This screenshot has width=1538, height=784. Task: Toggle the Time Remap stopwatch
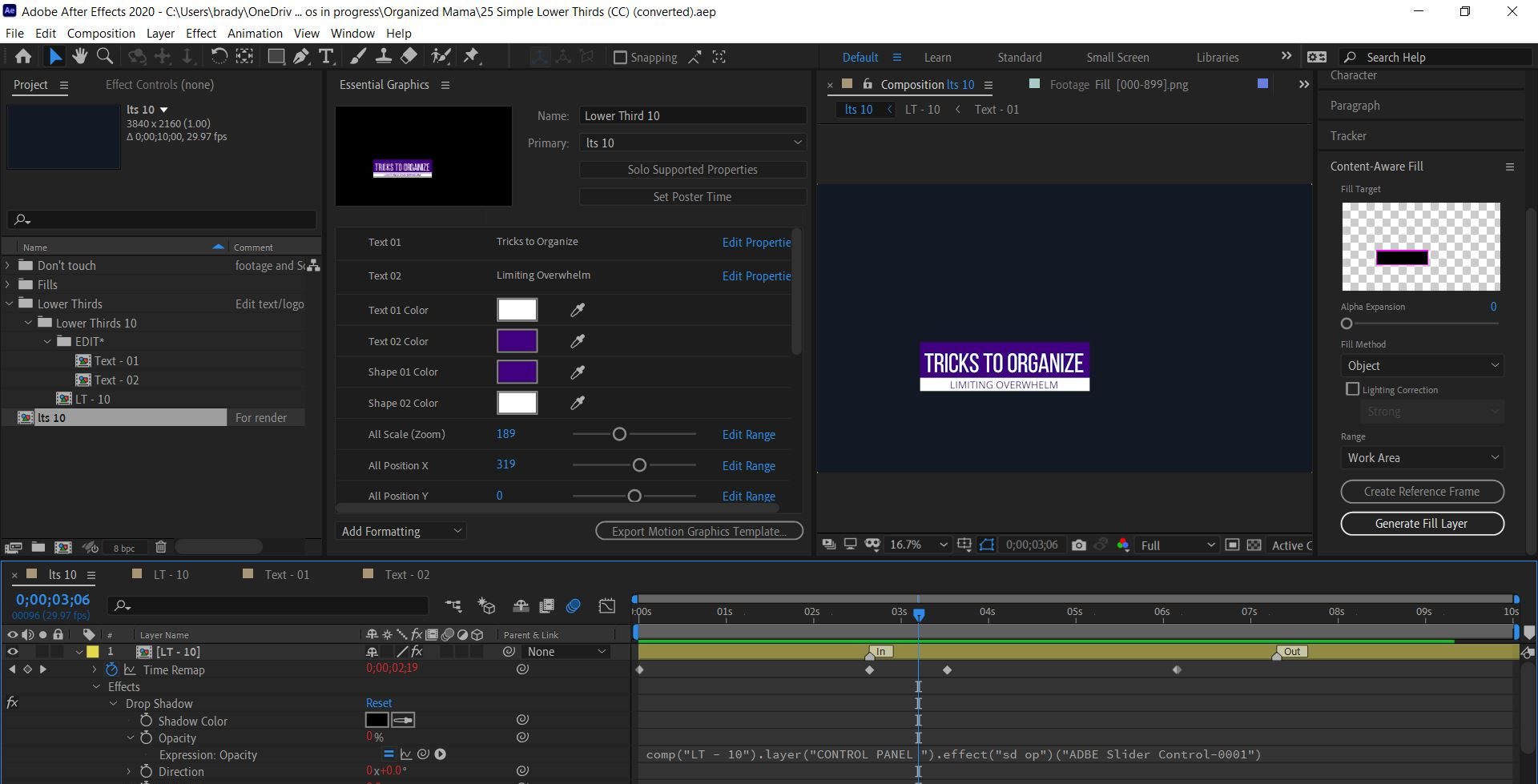111,669
